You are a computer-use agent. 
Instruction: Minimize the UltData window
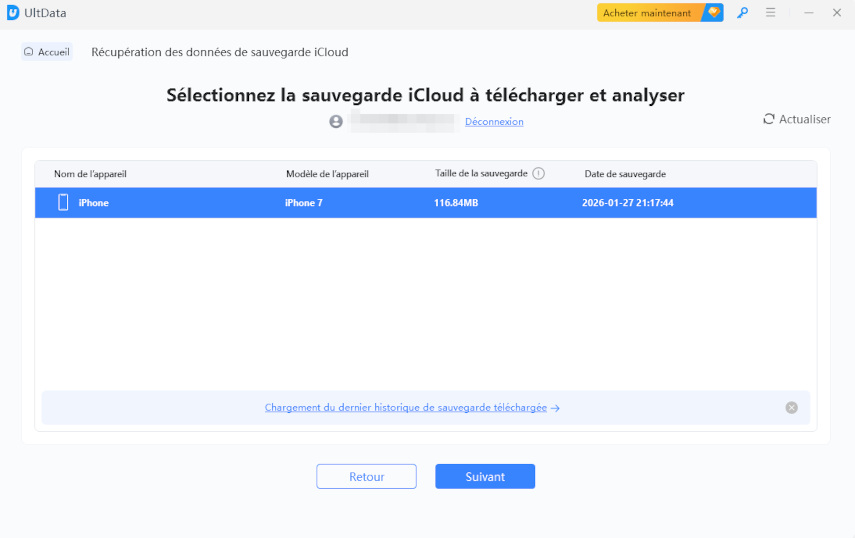(x=809, y=13)
